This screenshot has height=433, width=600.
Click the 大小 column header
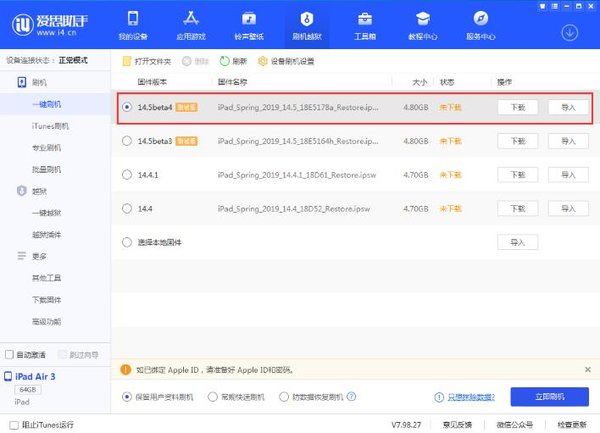tap(420, 82)
